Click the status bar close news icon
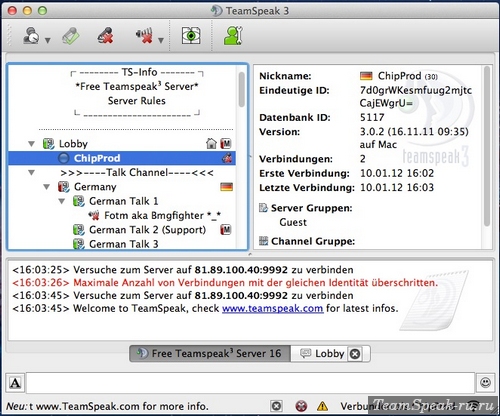 click(x=276, y=406)
